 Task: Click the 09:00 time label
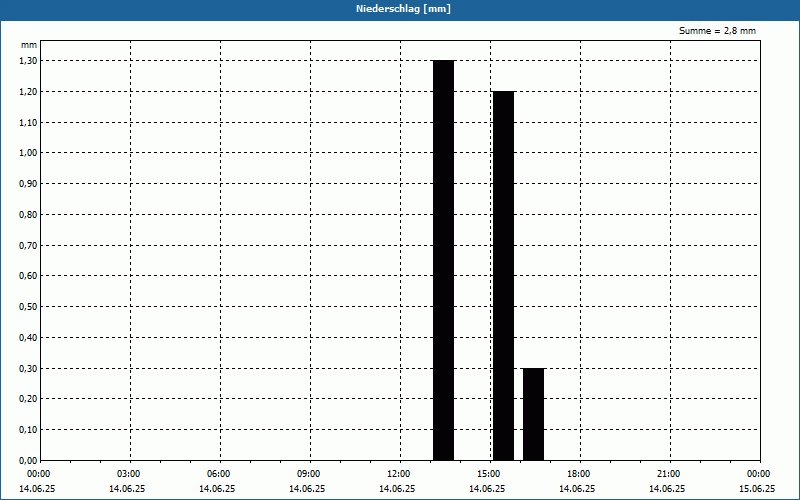(309, 474)
